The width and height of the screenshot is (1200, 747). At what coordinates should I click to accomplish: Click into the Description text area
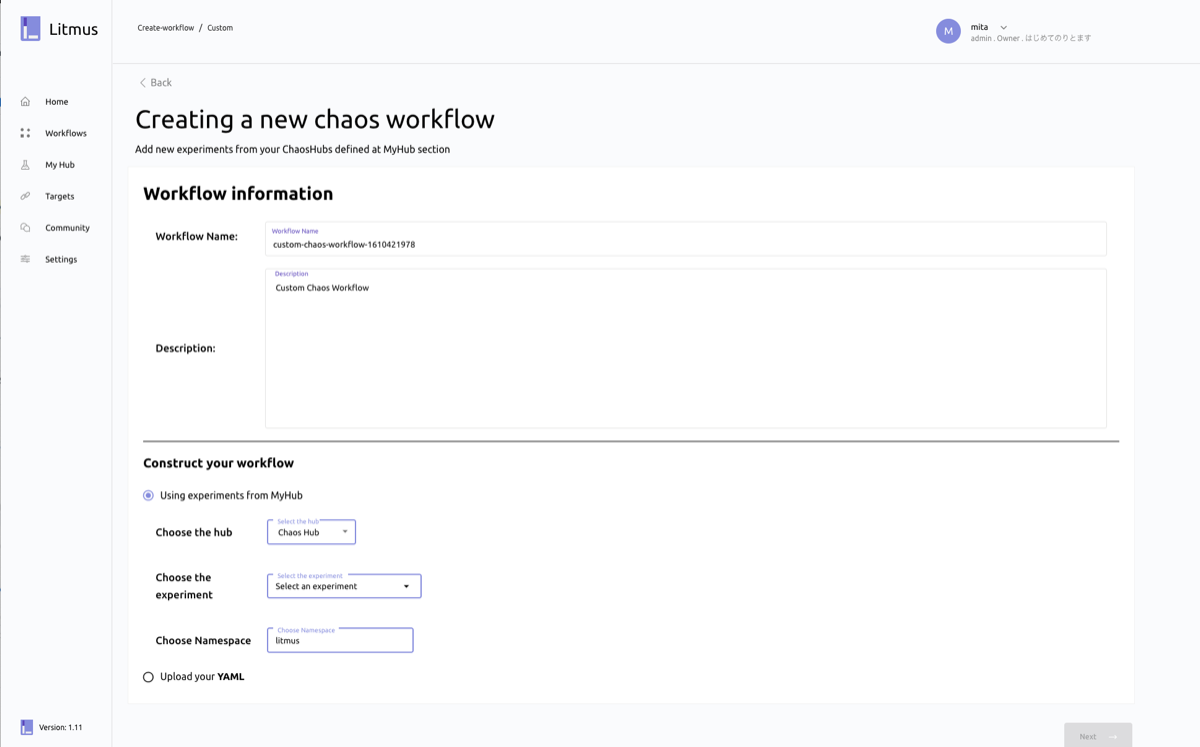click(685, 350)
